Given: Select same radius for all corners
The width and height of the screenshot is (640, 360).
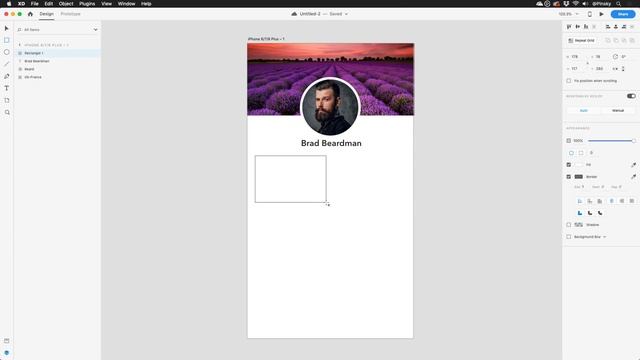Looking at the screenshot, I should 571,153.
